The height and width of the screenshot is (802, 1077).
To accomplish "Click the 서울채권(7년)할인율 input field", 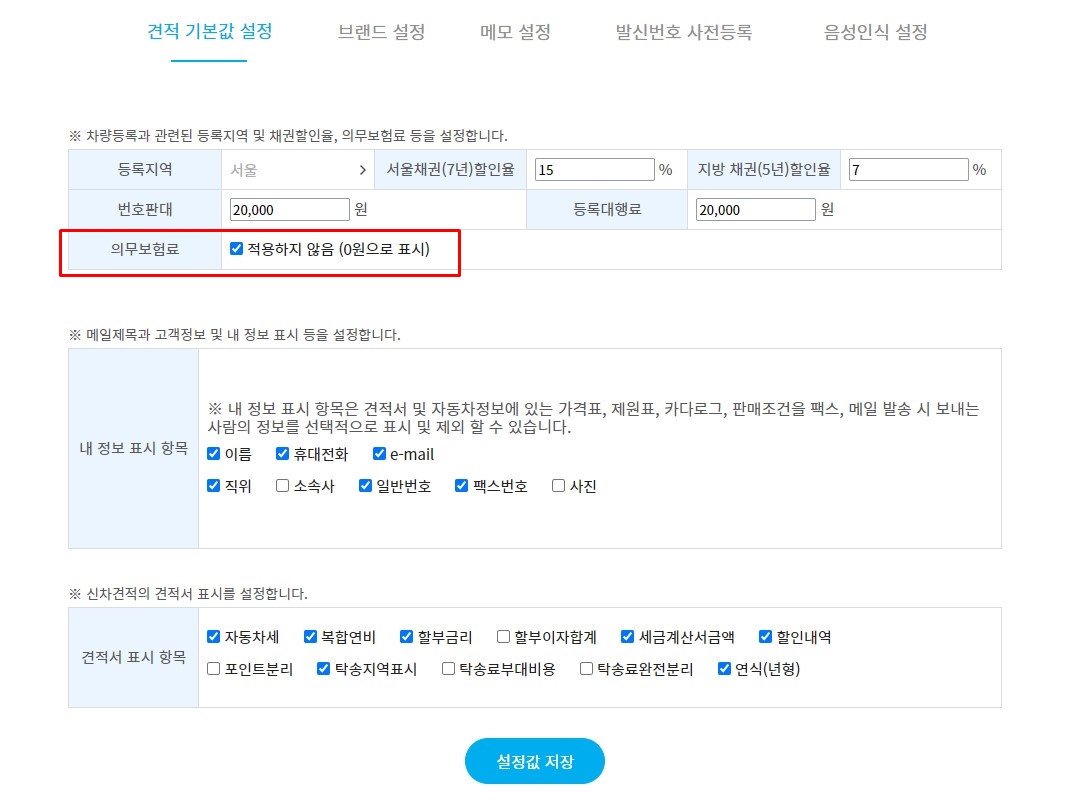I will (x=594, y=170).
